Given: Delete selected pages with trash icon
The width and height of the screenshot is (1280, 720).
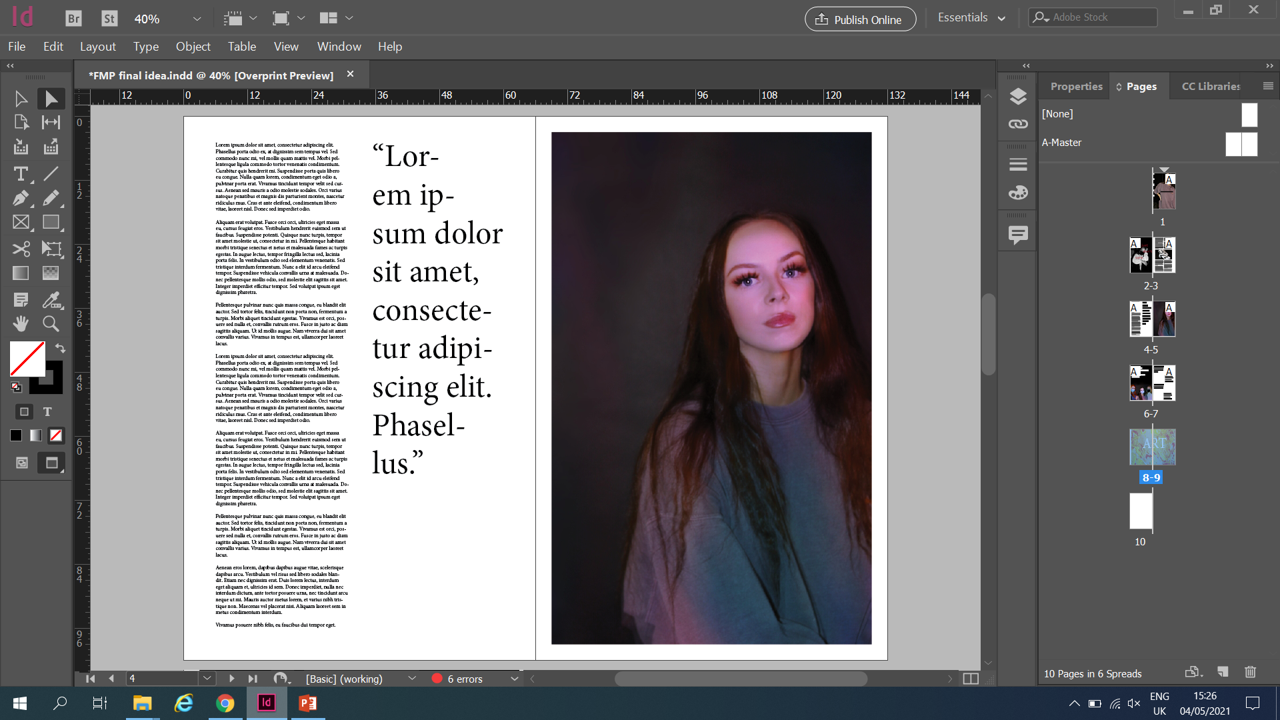Looking at the screenshot, I should pyautogui.click(x=1250, y=672).
